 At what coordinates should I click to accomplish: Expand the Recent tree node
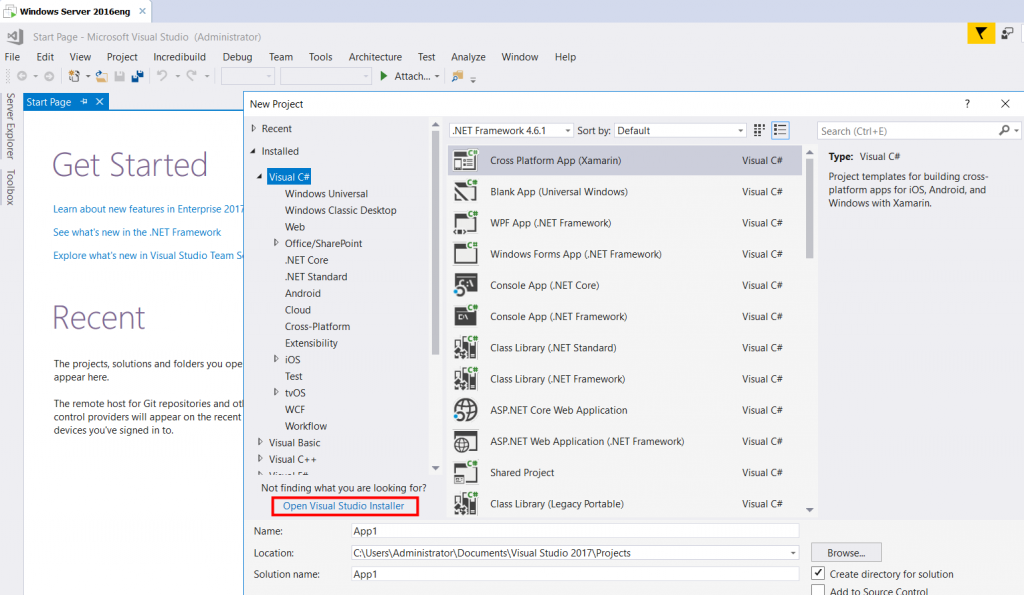[254, 129]
